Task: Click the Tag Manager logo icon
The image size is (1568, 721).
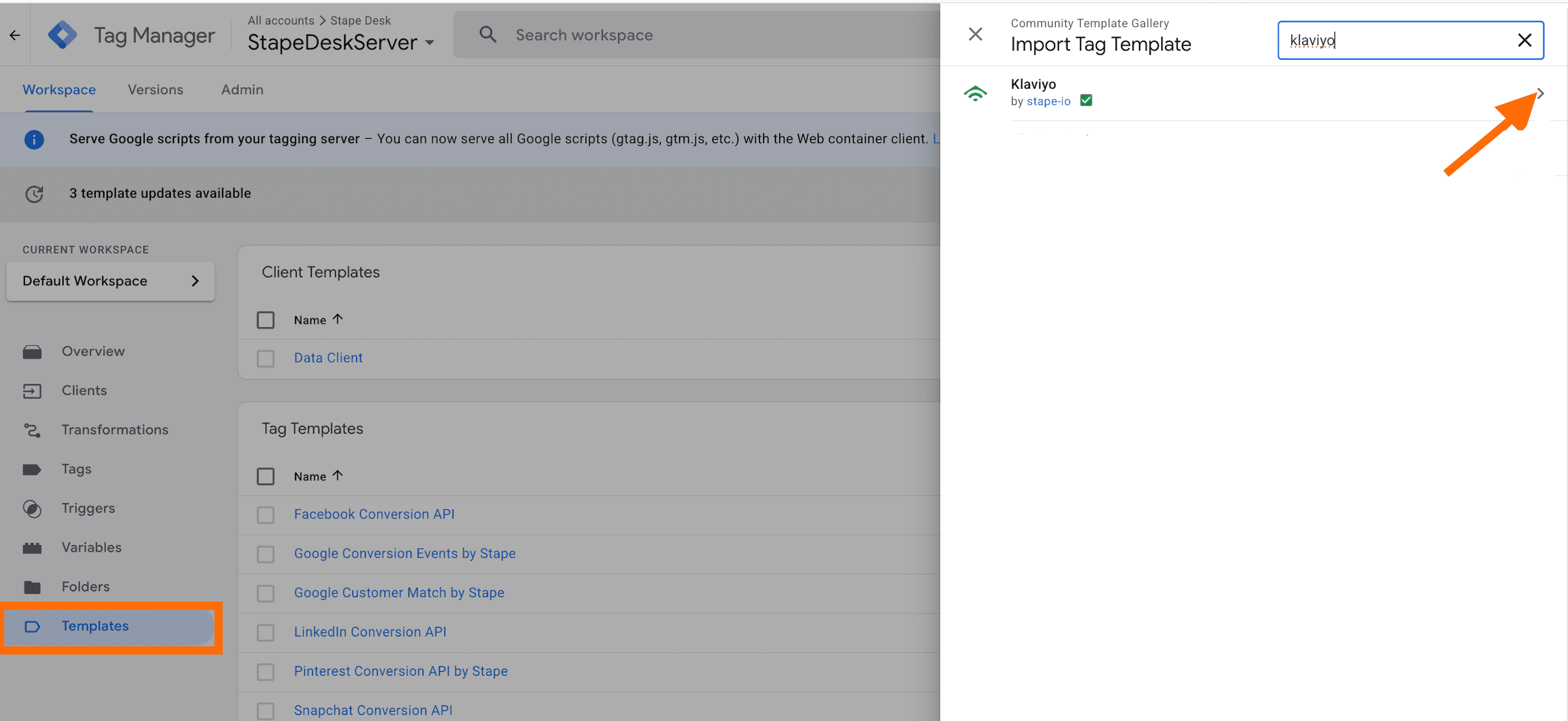Action: point(63,34)
